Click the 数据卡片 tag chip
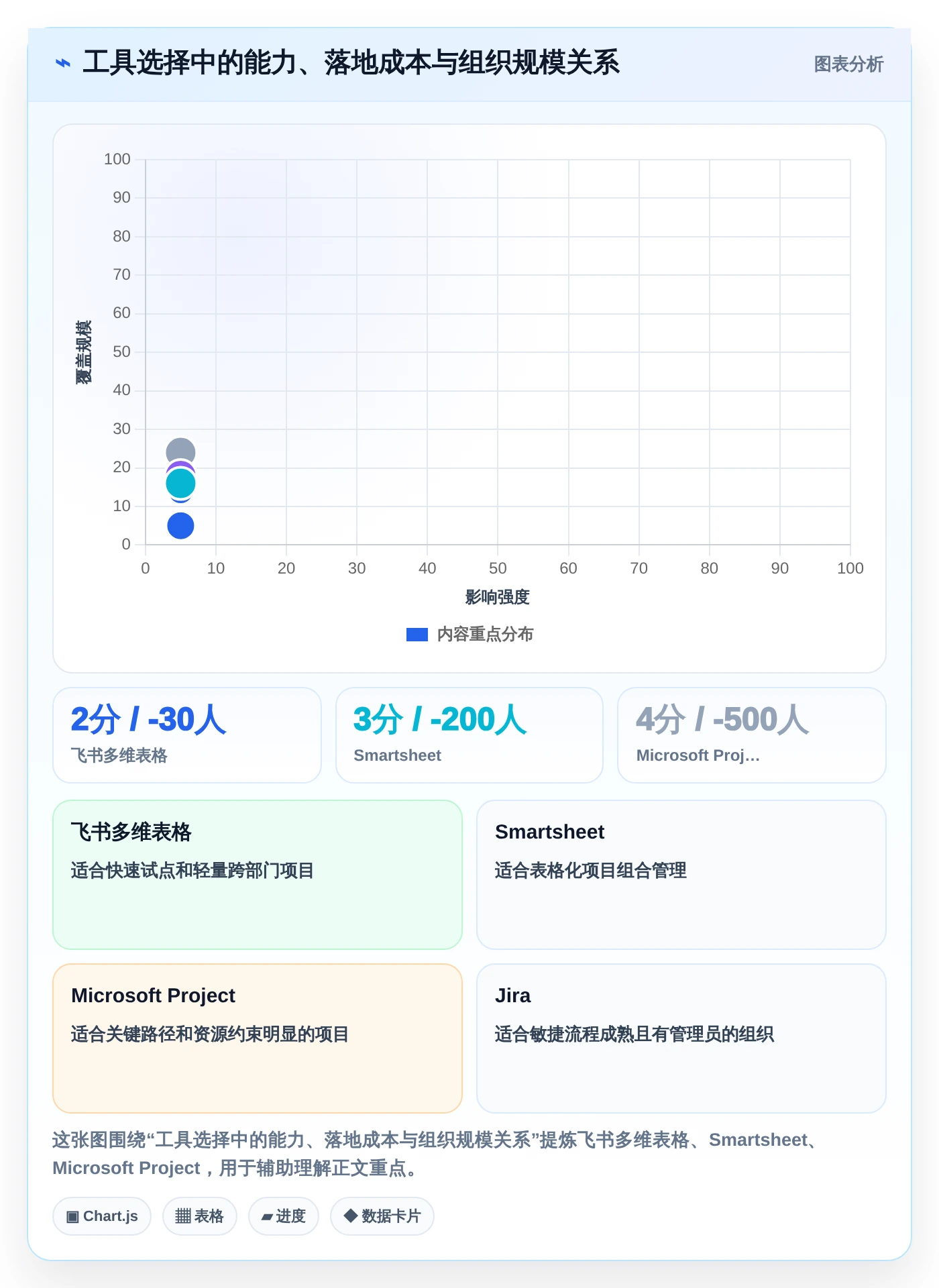Screen dimensions: 939x1288 (x=382, y=1216)
